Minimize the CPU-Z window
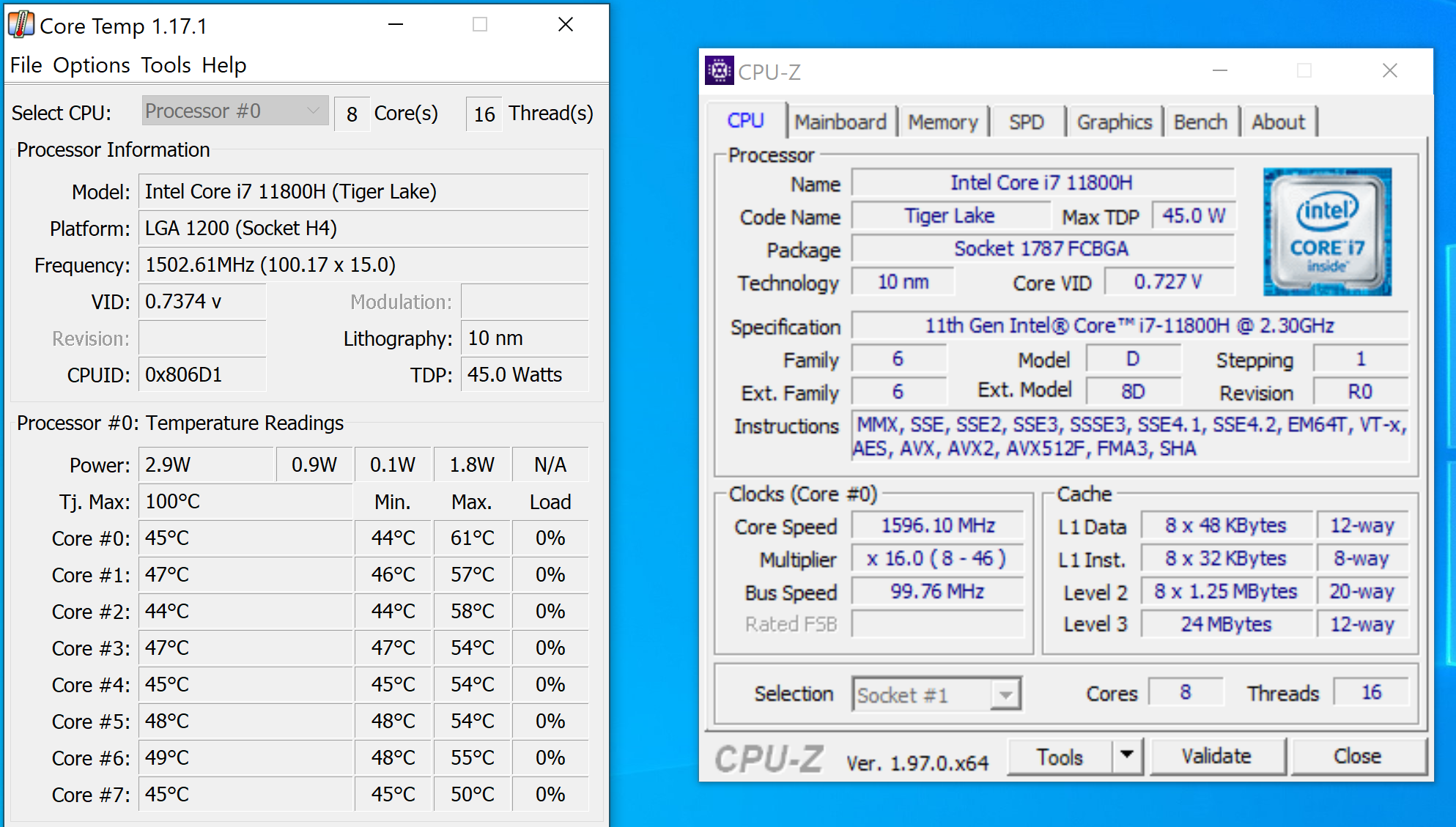Screen dimensions: 1456x827 (1219, 71)
